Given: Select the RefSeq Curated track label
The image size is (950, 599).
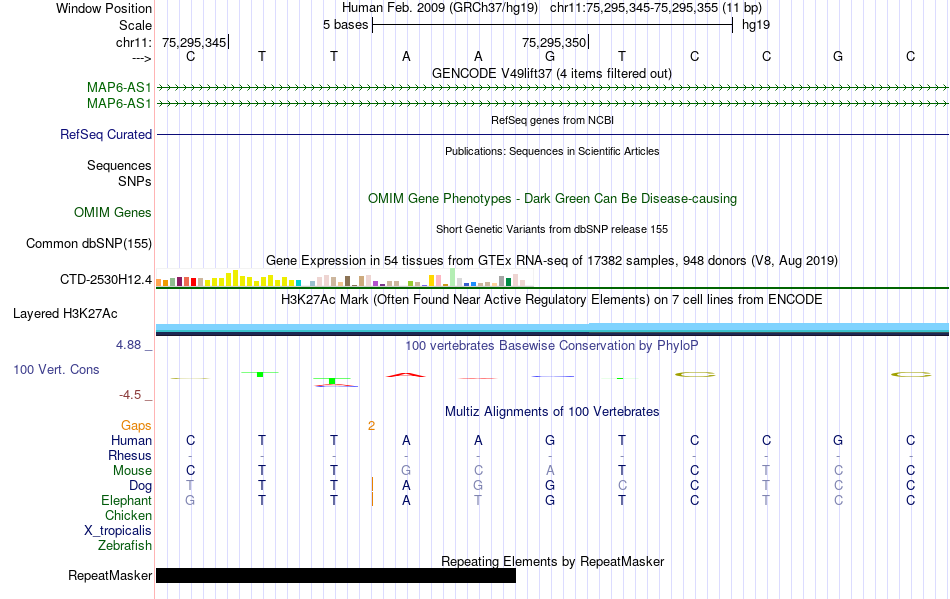Looking at the screenshot, I should tap(105, 134).
